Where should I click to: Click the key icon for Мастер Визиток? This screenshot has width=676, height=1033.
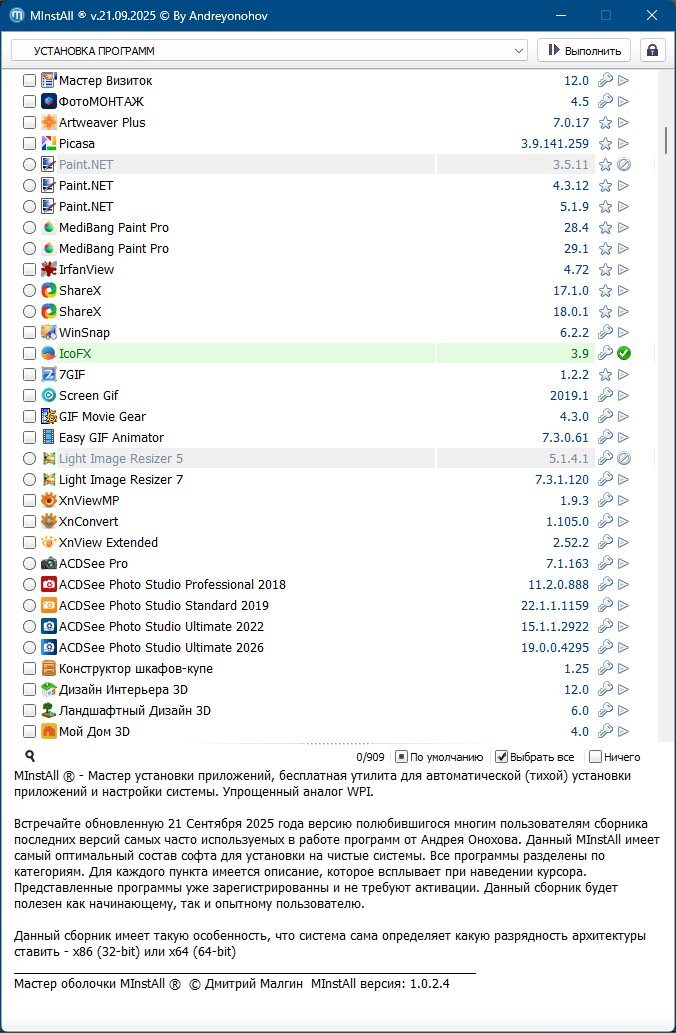605,81
